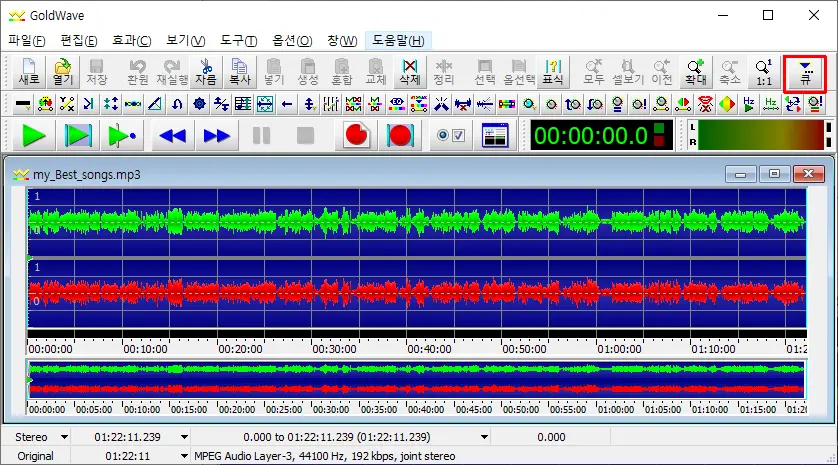Open the red-green diamond stereo icon
The image size is (838, 465).
(727, 104)
